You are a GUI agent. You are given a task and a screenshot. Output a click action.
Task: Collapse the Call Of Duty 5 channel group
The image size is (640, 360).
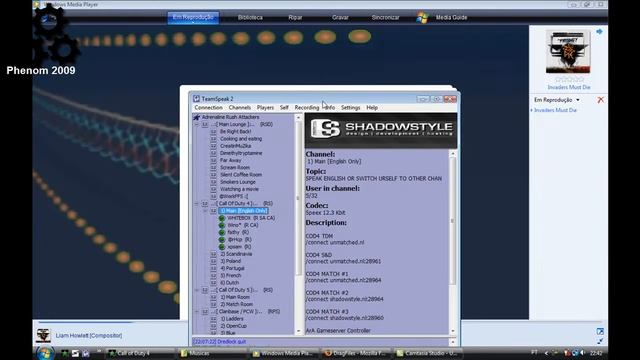coord(197,290)
